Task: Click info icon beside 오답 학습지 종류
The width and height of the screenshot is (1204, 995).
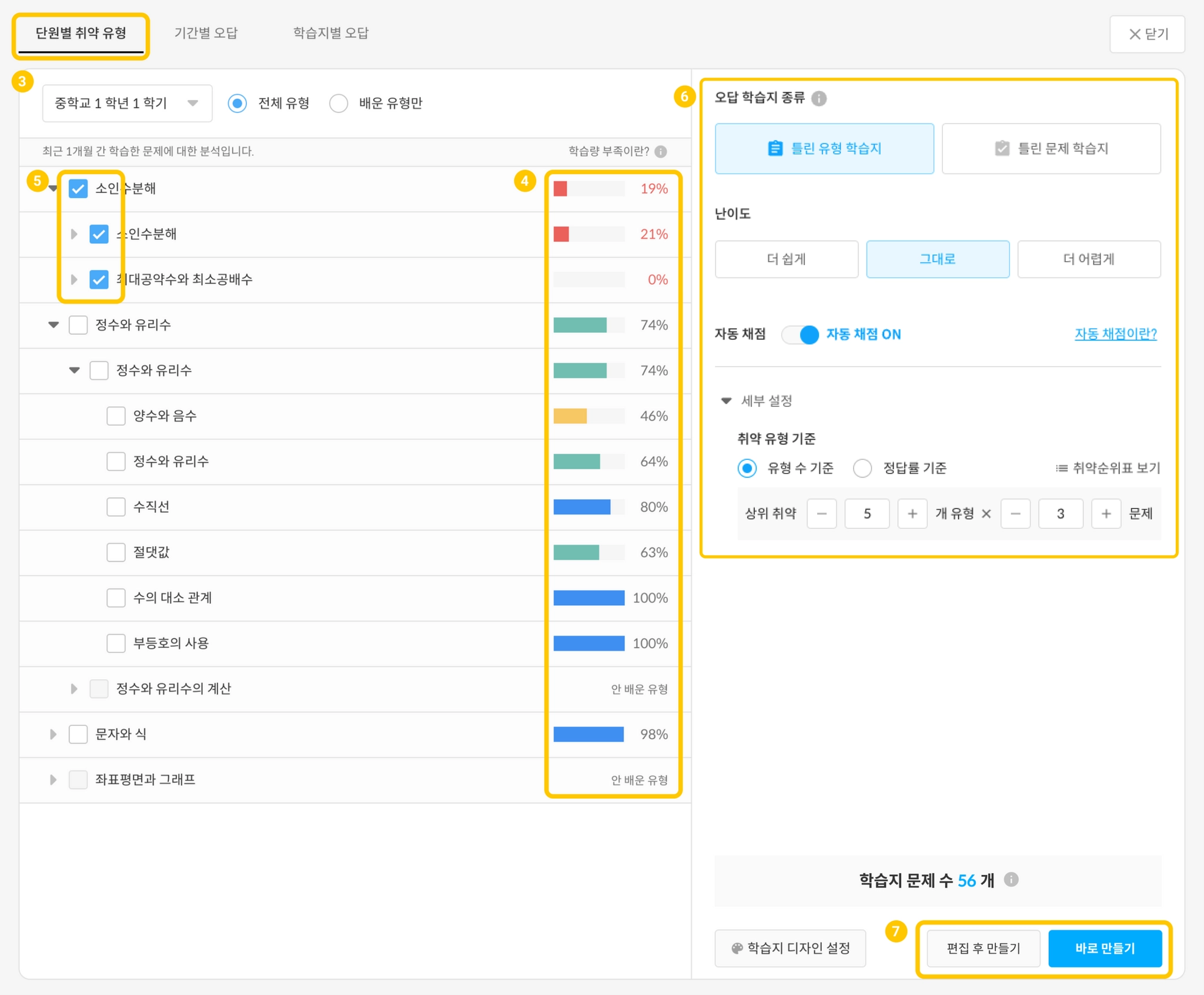Action: pyautogui.click(x=818, y=98)
